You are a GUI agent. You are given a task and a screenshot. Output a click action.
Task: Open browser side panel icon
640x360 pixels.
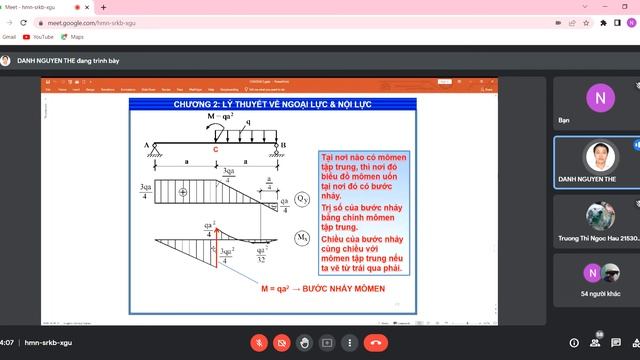click(x=617, y=23)
